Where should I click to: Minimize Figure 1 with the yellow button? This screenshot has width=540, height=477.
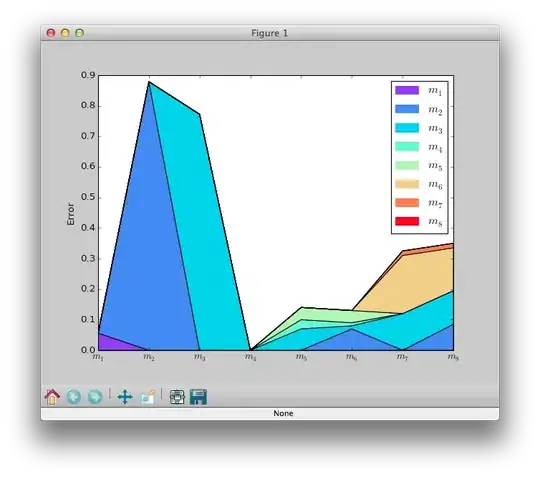(x=65, y=33)
